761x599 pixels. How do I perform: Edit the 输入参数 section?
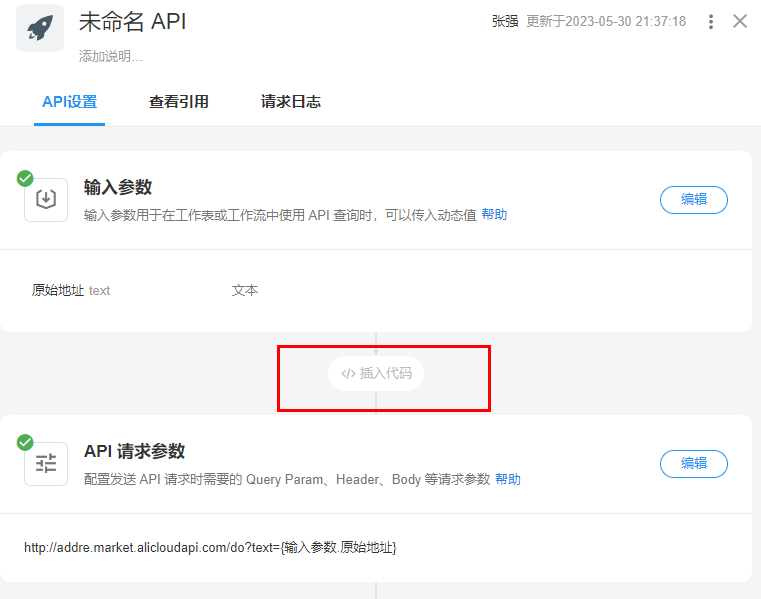694,200
